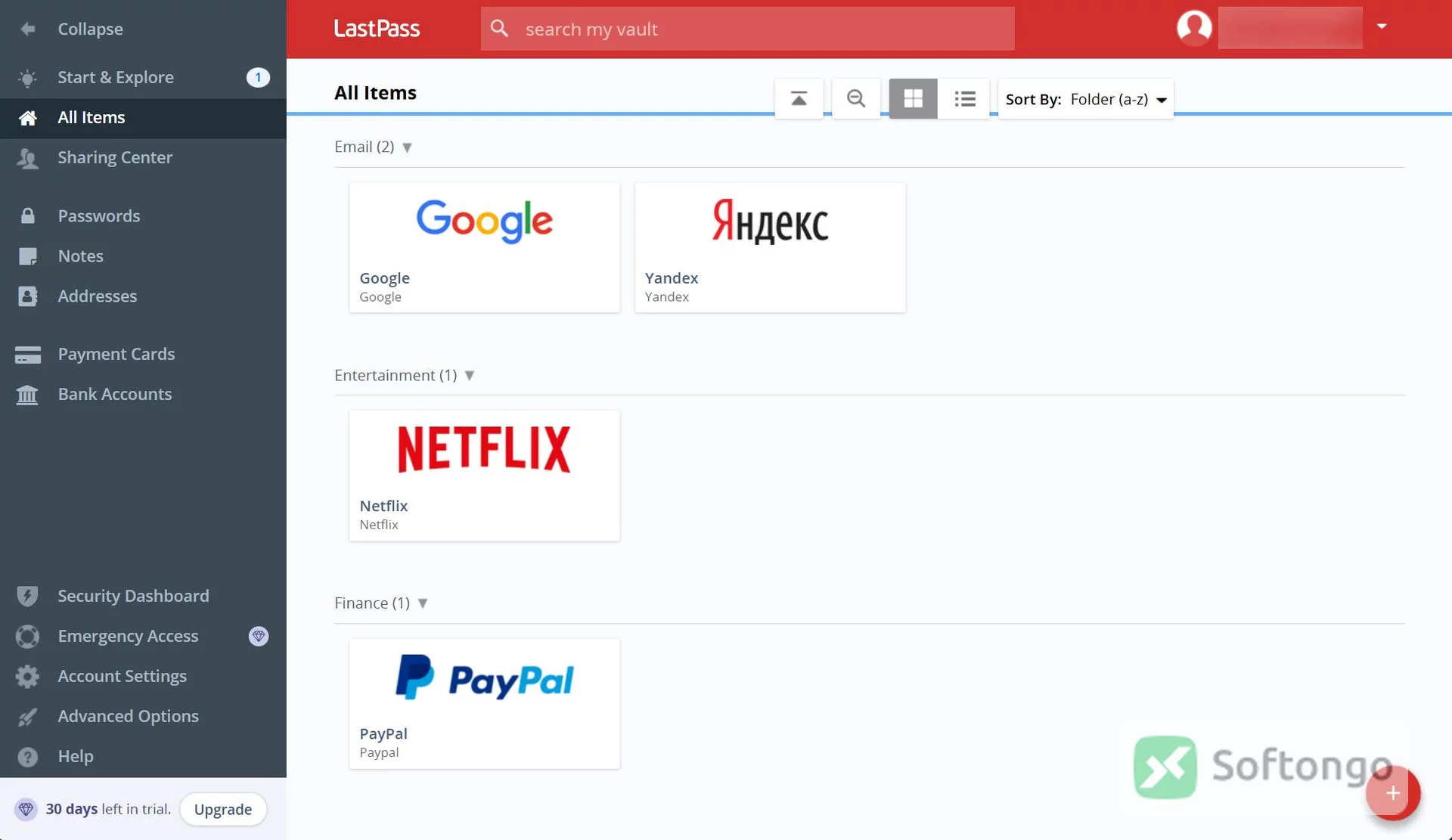Click the Advanced Options rocket icon
1452x840 pixels.
pos(27,716)
